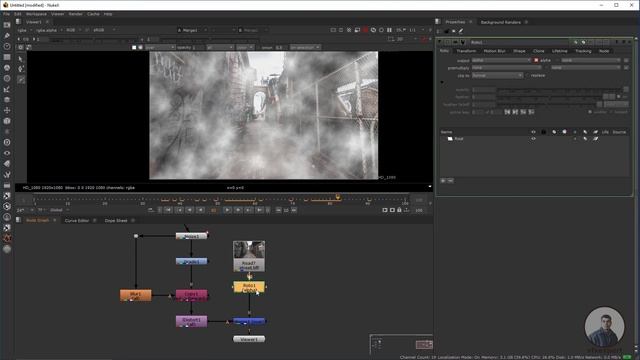
Task: Open the Particles nodes toolbar menu
Action: [7, 131]
